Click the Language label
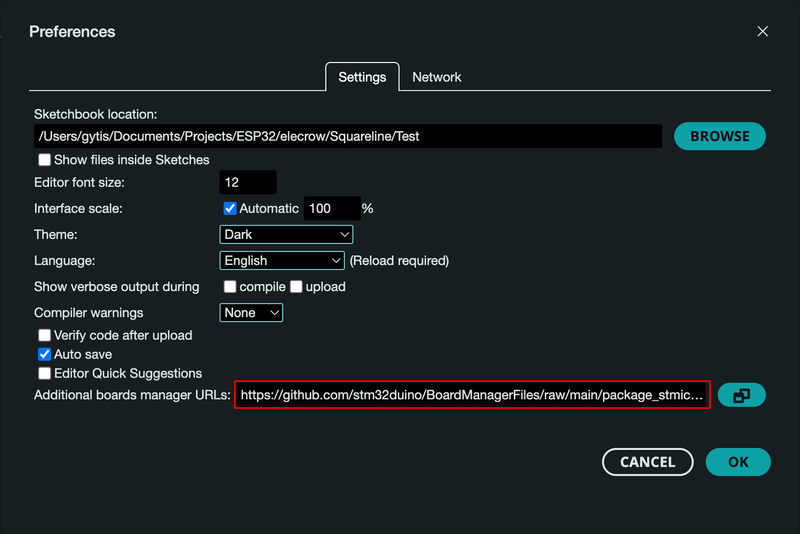800x534 pixels. click(64, 261)
